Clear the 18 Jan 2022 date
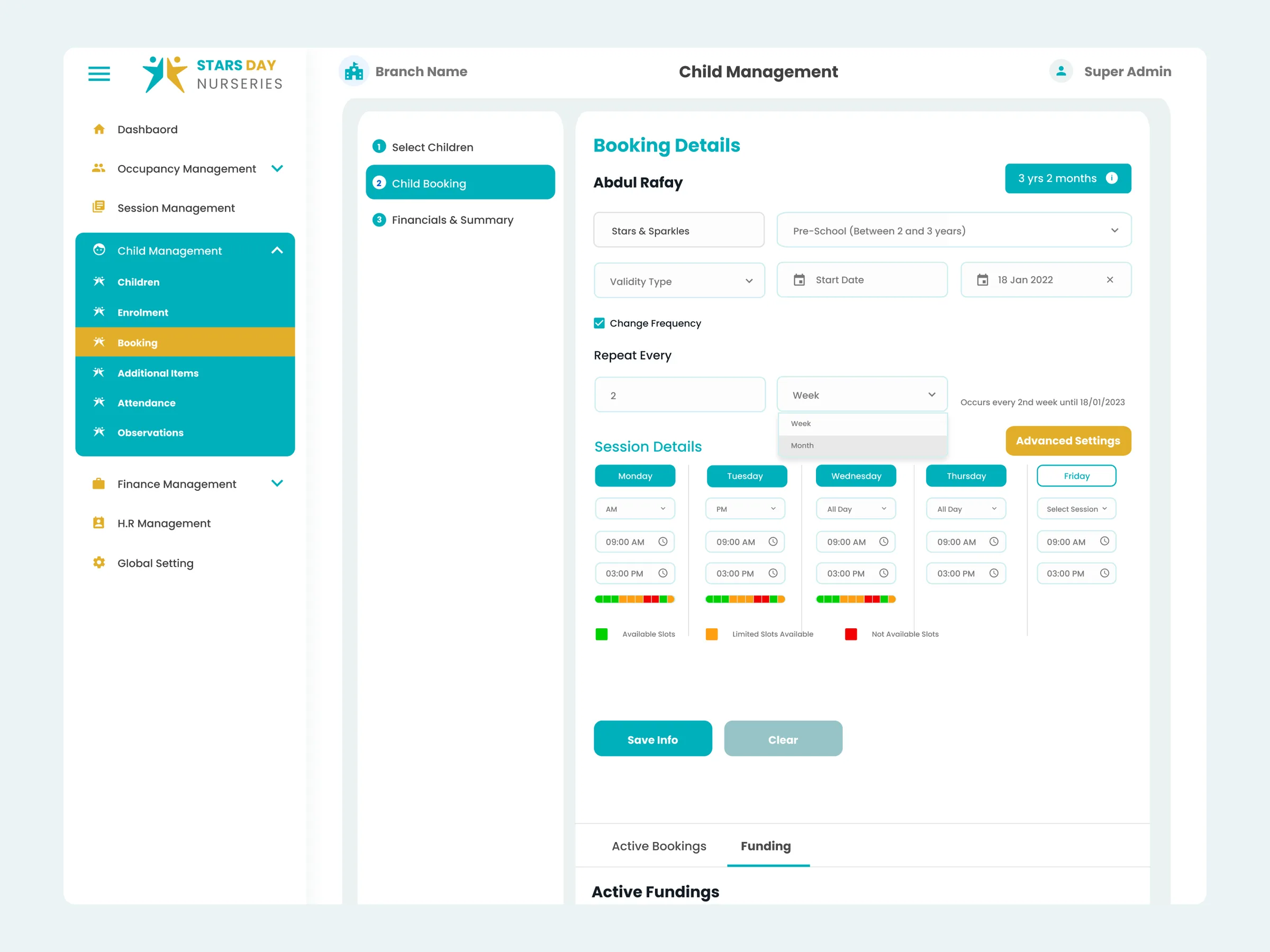 (x=1110, y=279)
